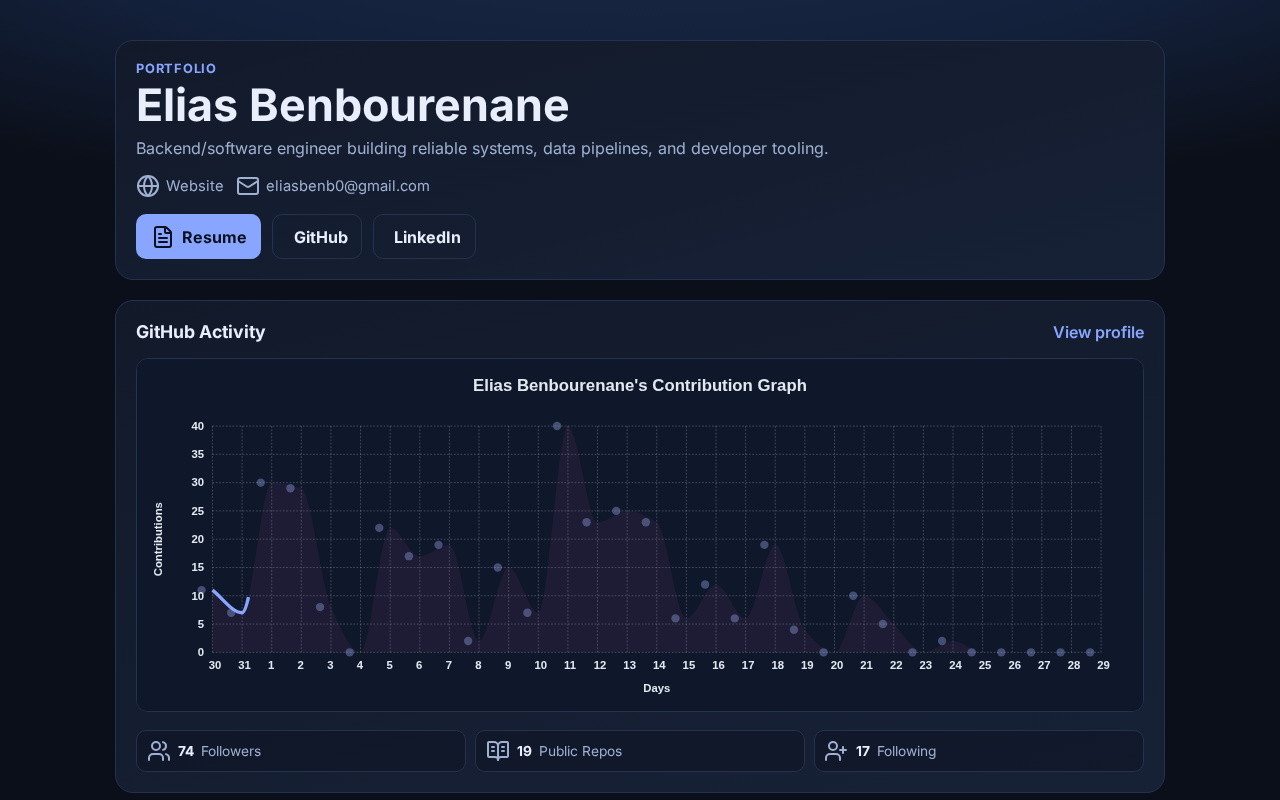This screenshot has height=800, width=1280.
Task: Open the Website link text
Action: [195, 186]
